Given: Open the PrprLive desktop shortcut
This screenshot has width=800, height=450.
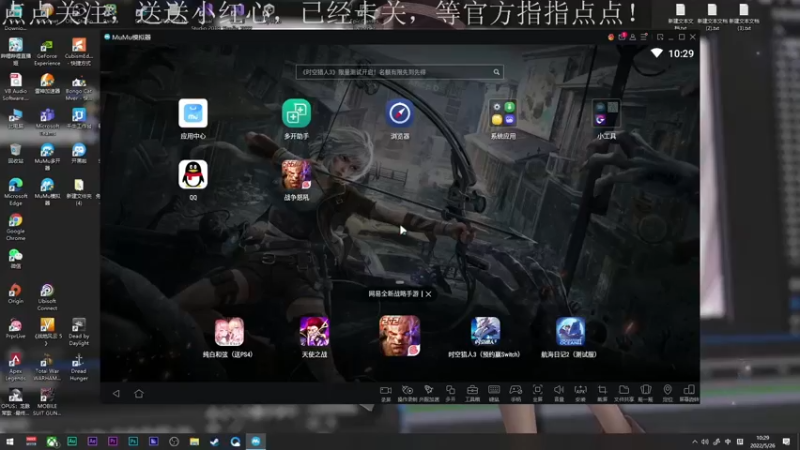Looking at the screenshot, I should pyautogui.click(x=15, y=329).
